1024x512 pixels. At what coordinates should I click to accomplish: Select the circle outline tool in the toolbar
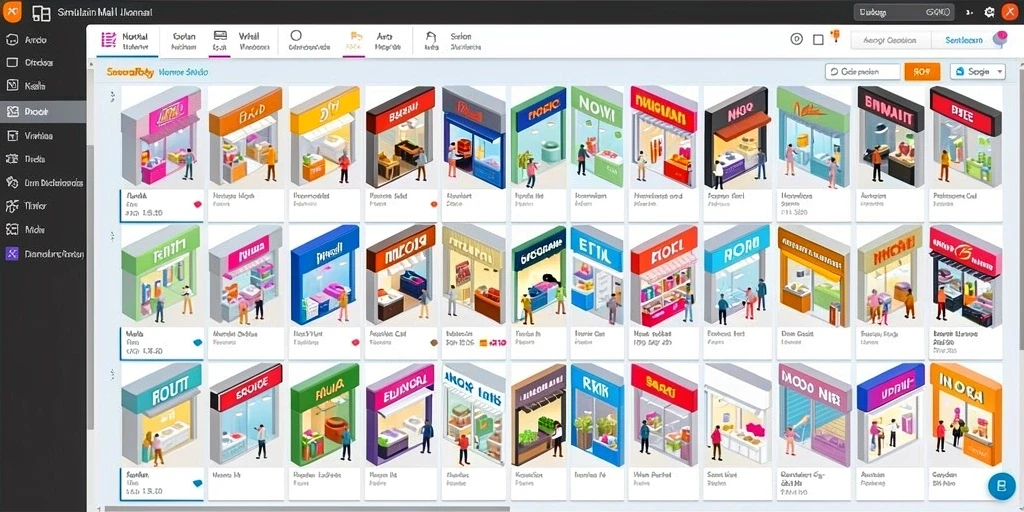click(x=296, y=35)
